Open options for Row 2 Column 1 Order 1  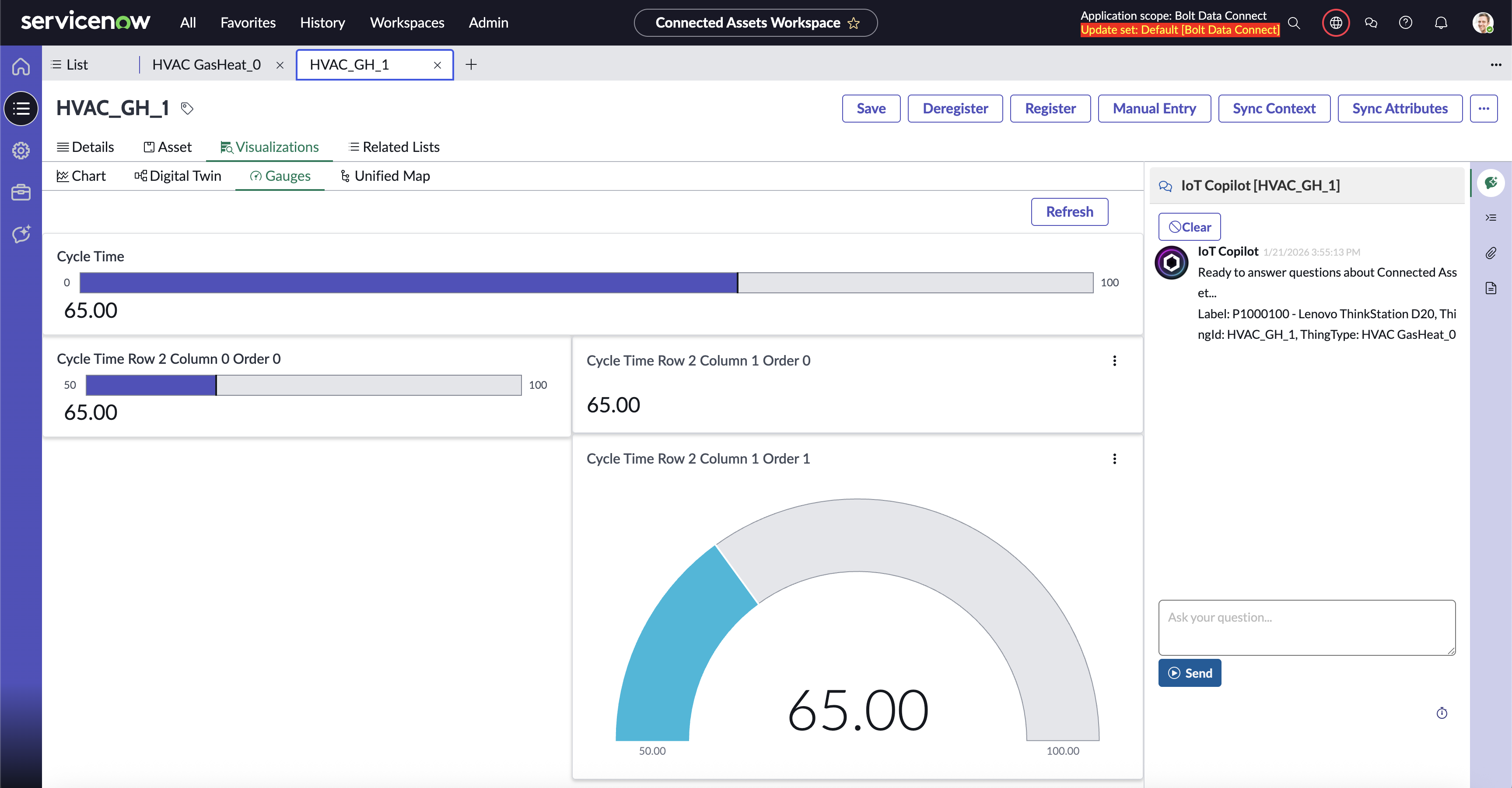pos(1115,459)
